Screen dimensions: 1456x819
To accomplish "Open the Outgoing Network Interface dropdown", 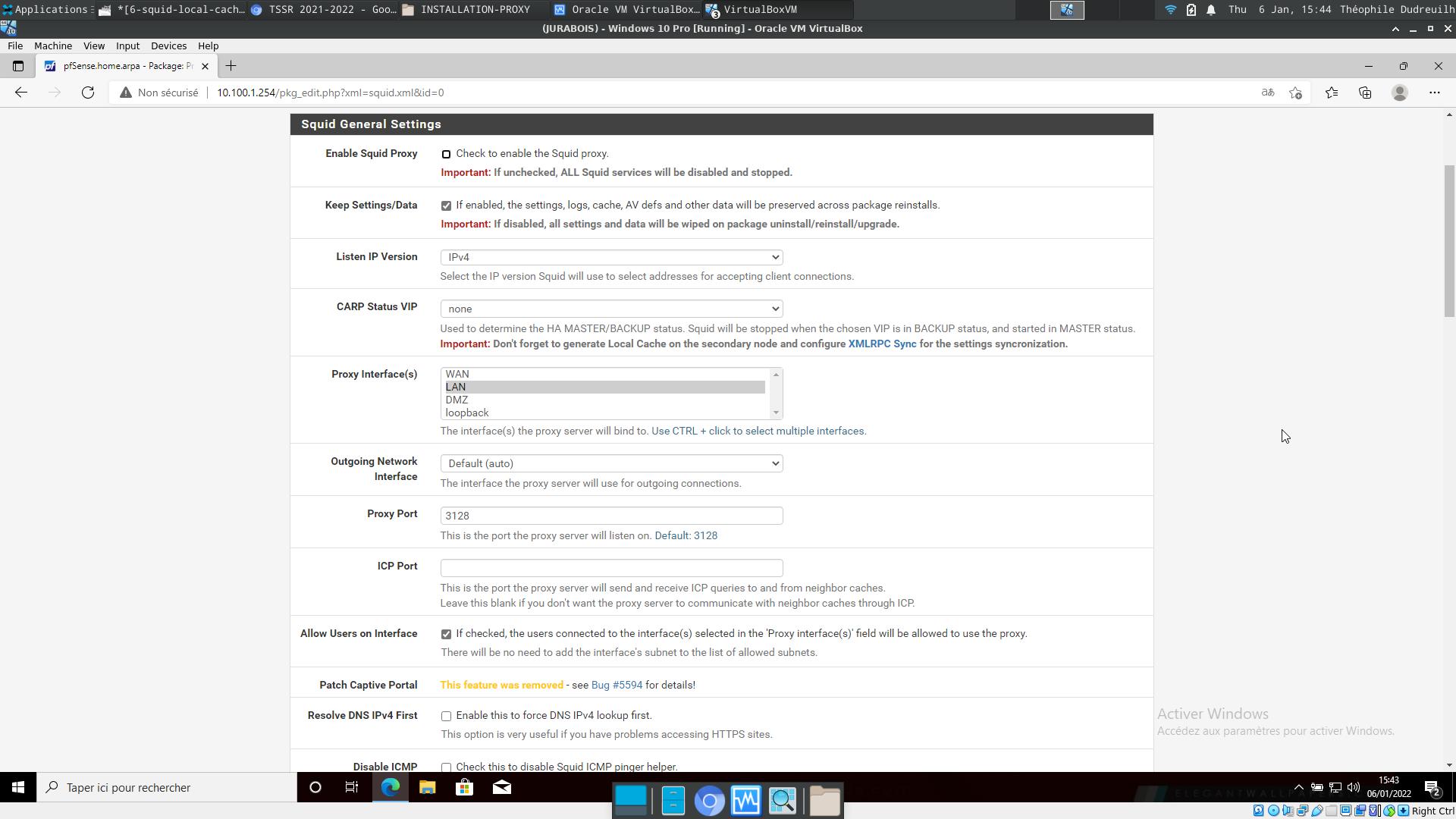I will 611,463.
